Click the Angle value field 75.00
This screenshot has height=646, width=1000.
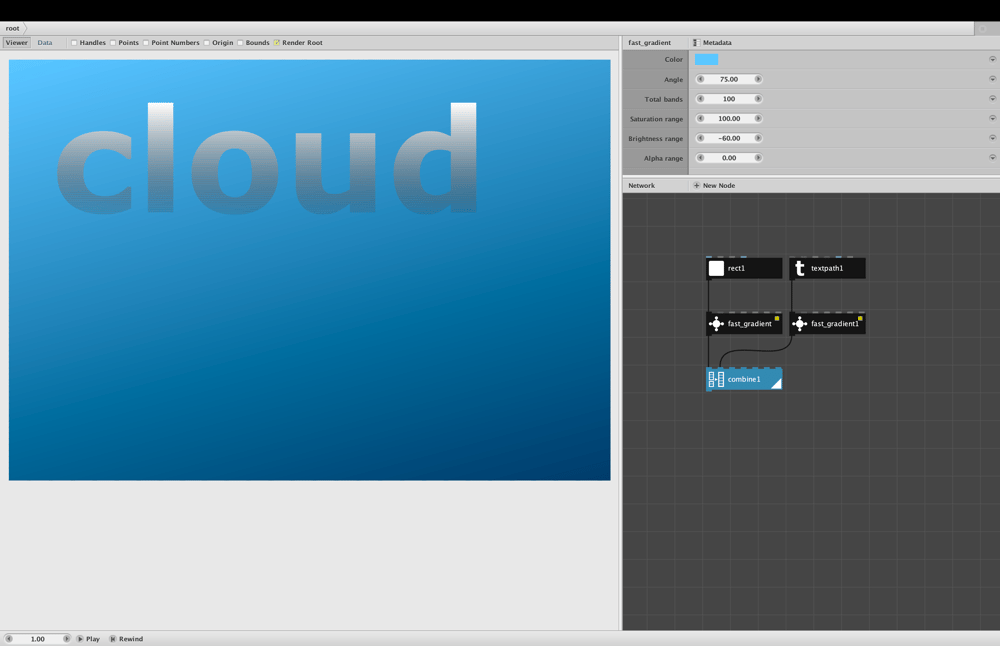tap(729, 79)
